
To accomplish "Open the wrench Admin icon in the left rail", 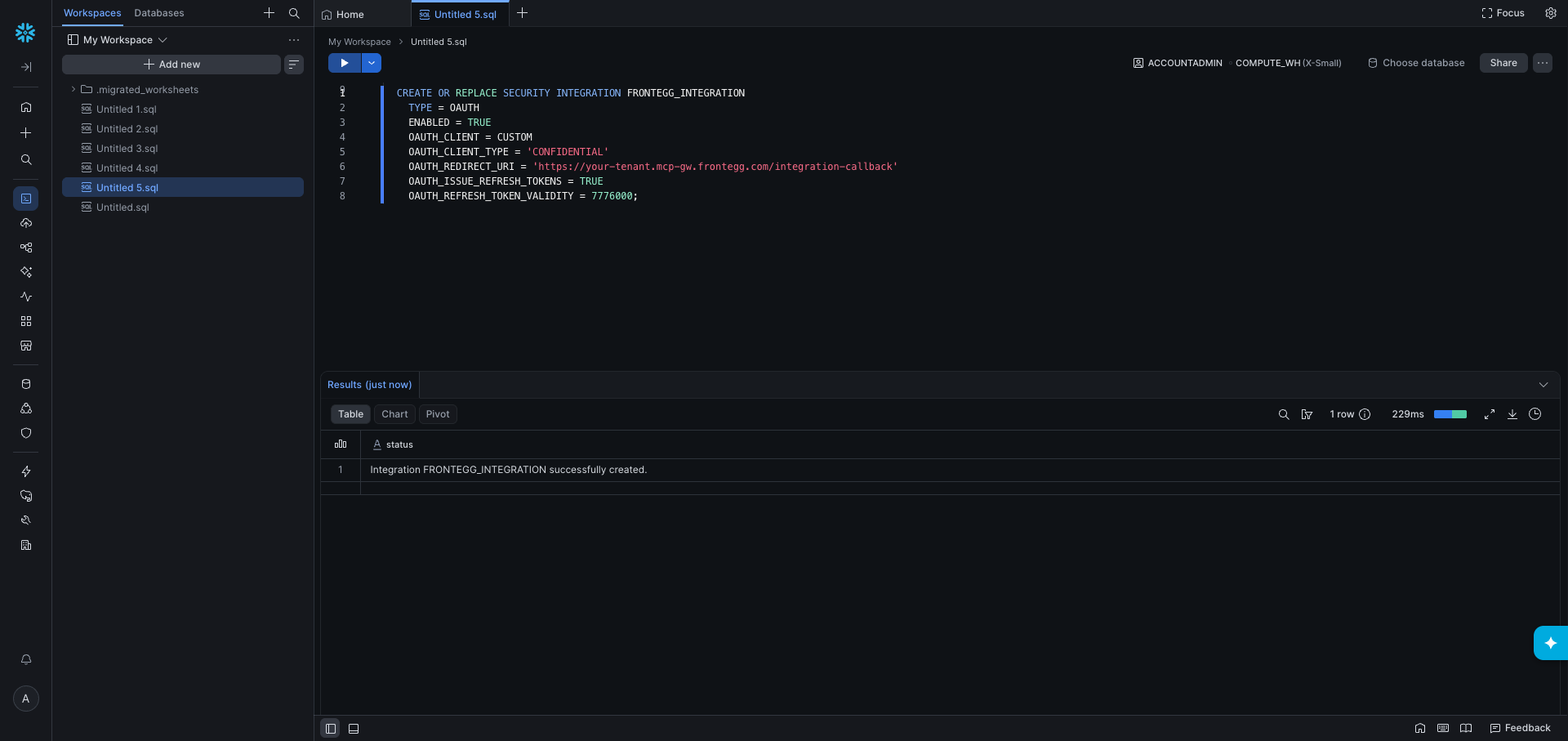I will coord(26,520).
